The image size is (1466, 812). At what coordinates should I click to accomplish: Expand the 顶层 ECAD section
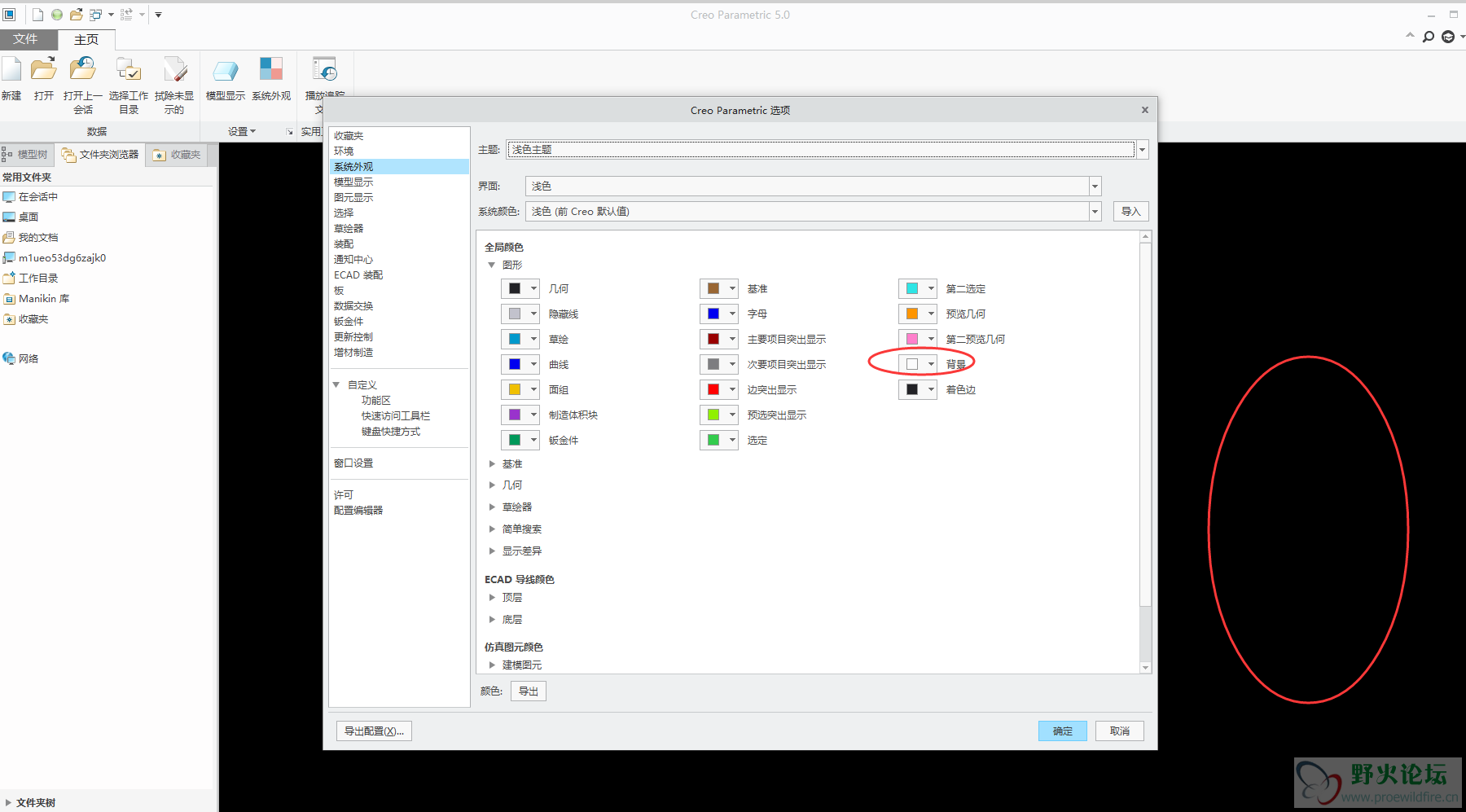[492, 598]
